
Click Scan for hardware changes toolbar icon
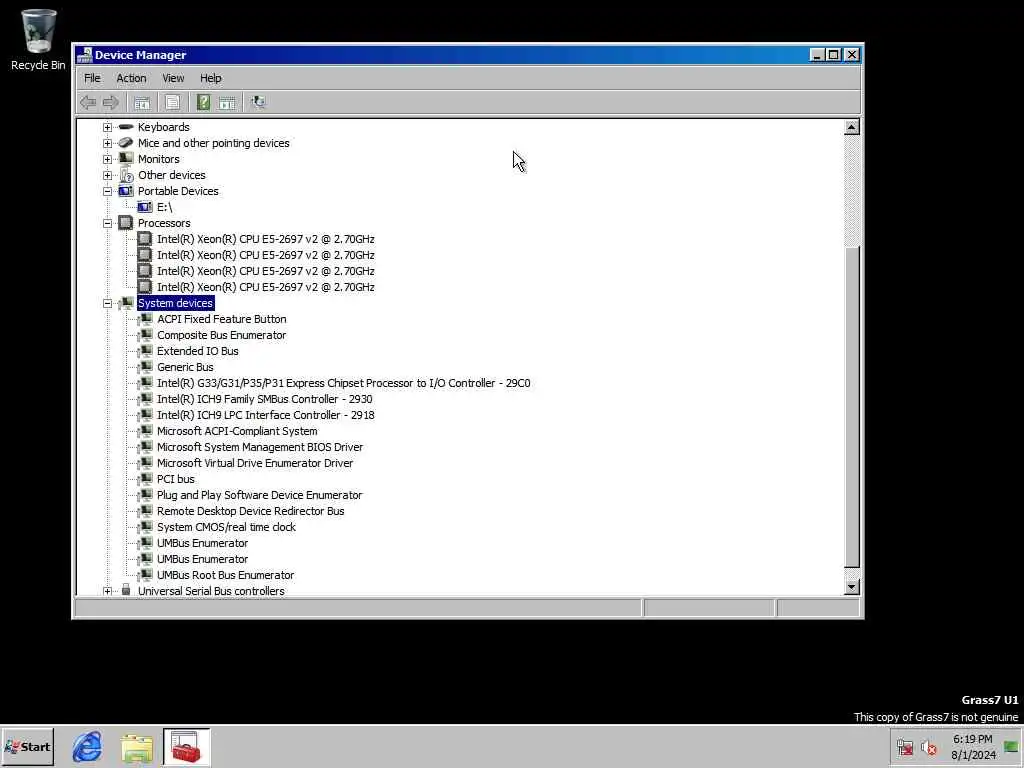(258, 102)
